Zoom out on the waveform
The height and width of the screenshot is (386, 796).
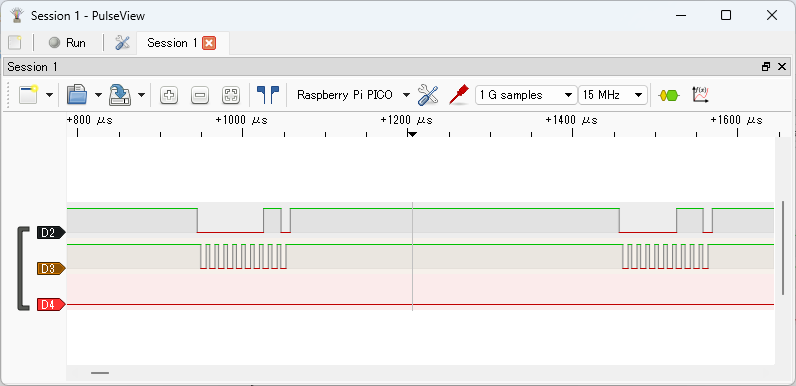200,95
